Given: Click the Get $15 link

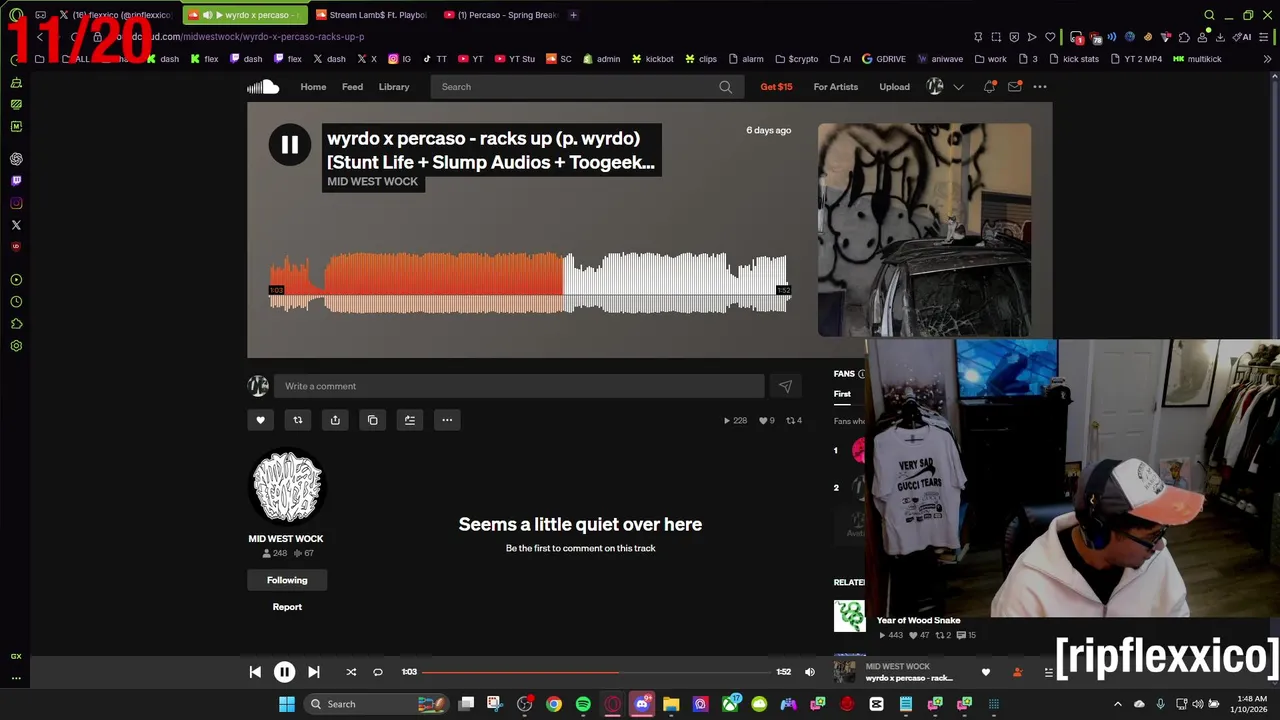Looking at the screenshot, I should click(x=776, y=87).
